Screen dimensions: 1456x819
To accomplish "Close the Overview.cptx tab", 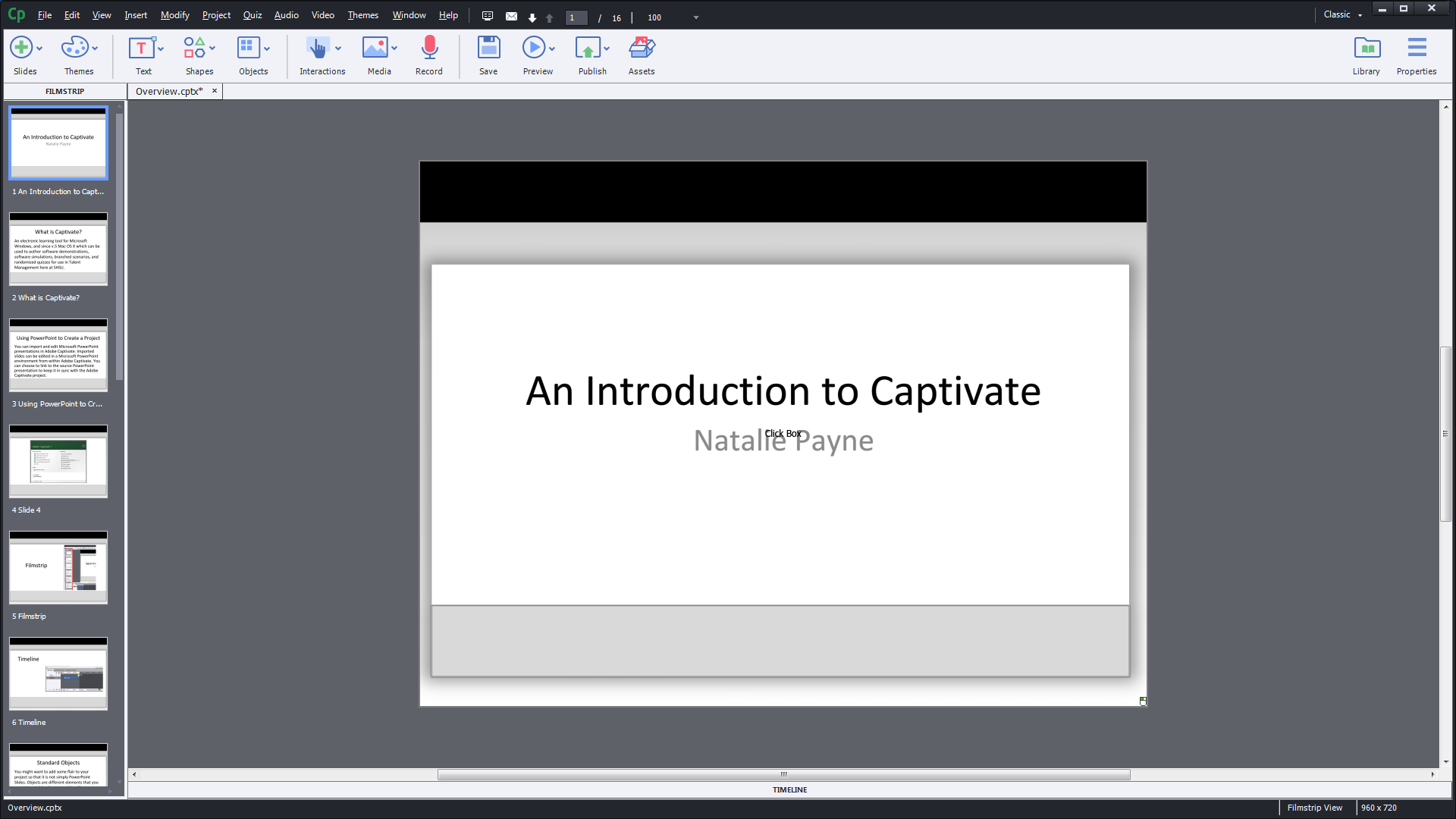I will [x=215, y=91].
